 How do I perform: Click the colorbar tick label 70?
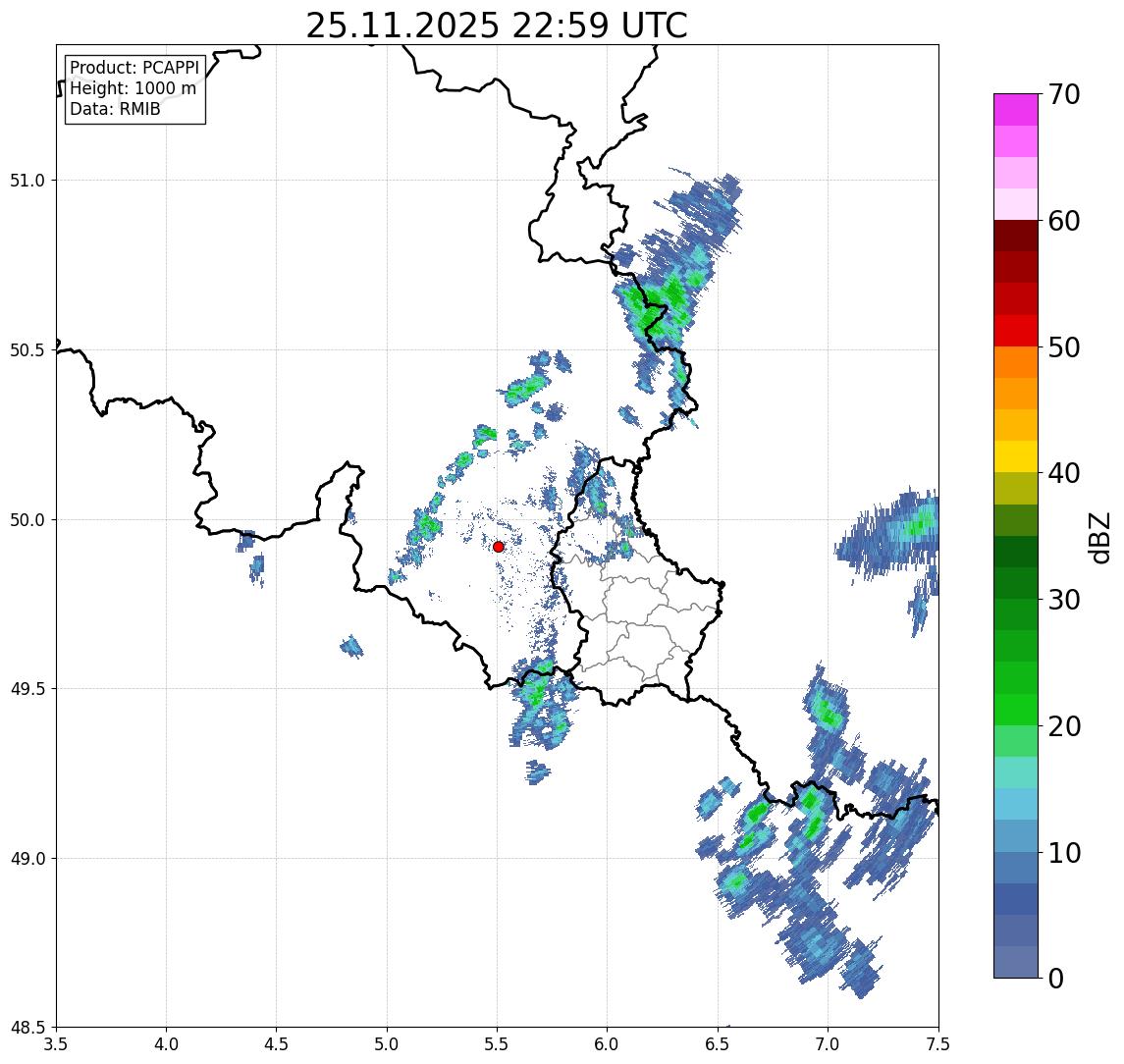pyautogui.click(x=1064, y=94)
